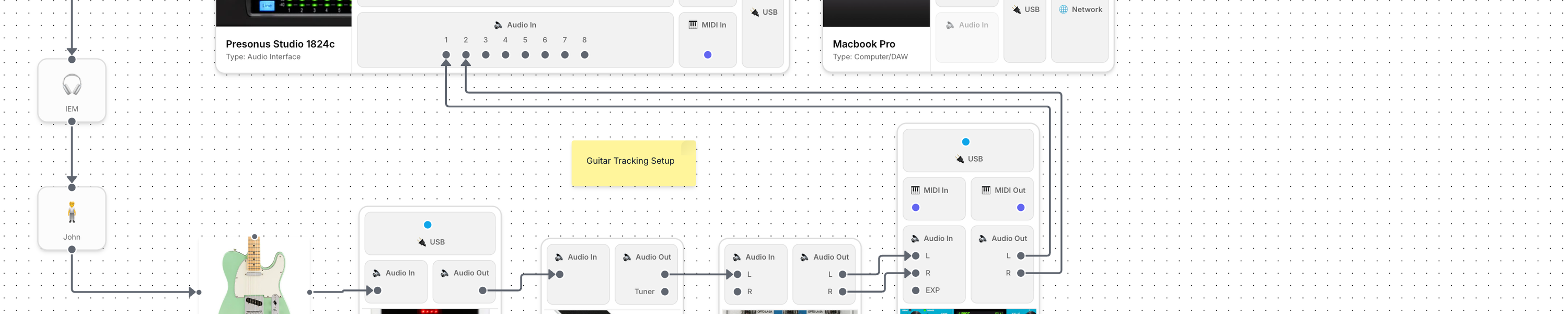Viewport: 1568px width, 314px height.
Task: Open the Presonus Studio 1824c device title
Action: click(280, 44)
